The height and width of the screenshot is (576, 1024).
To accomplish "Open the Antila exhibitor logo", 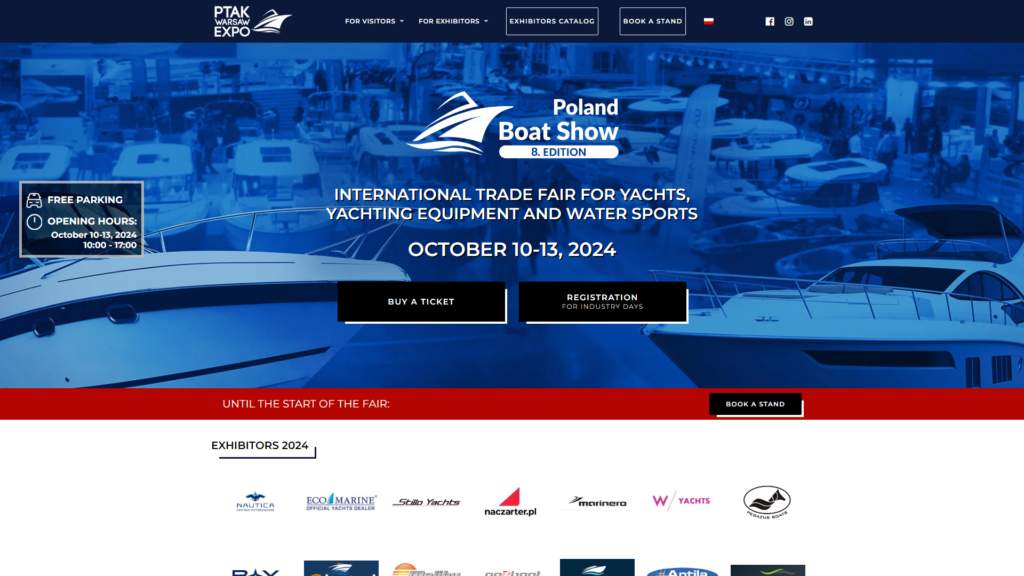I will point(682,571).
